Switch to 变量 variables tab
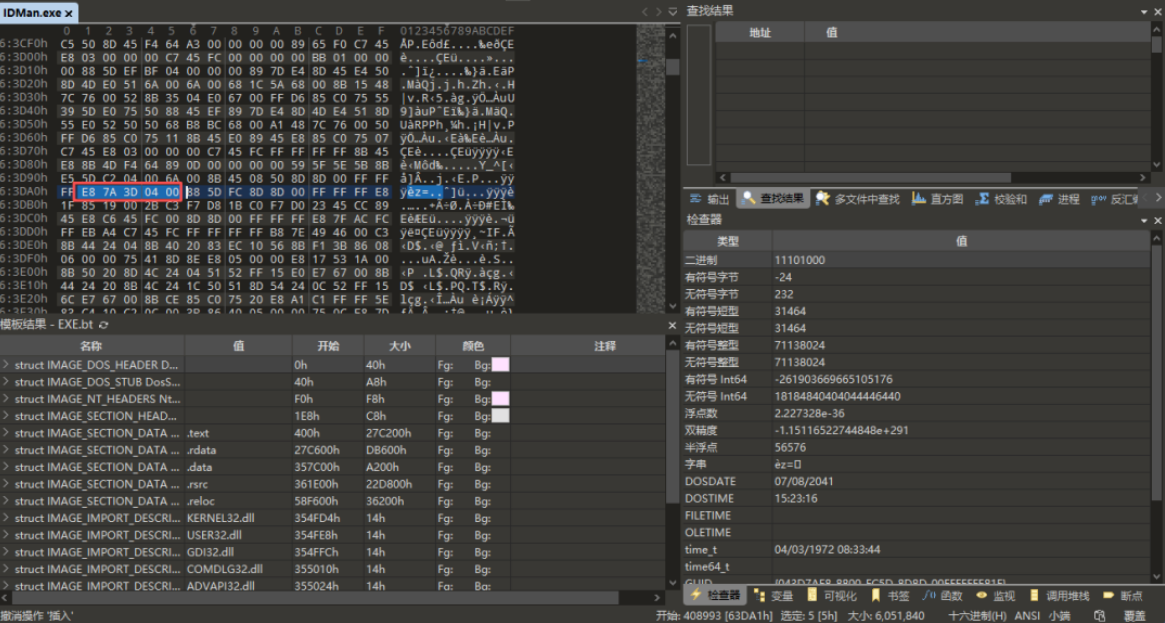Screen dimensions: 1165x623 point(773,596)
